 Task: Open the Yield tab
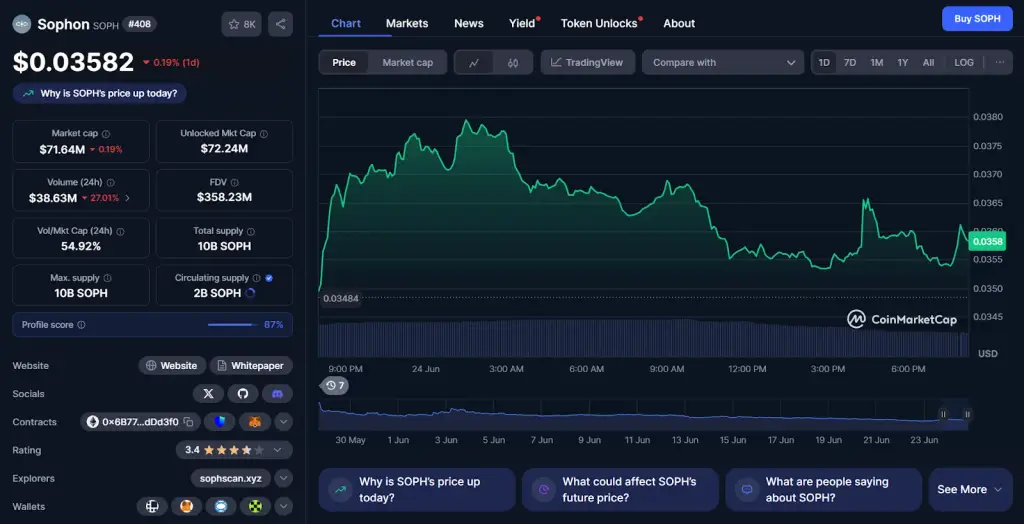click(x=522, y=23)
